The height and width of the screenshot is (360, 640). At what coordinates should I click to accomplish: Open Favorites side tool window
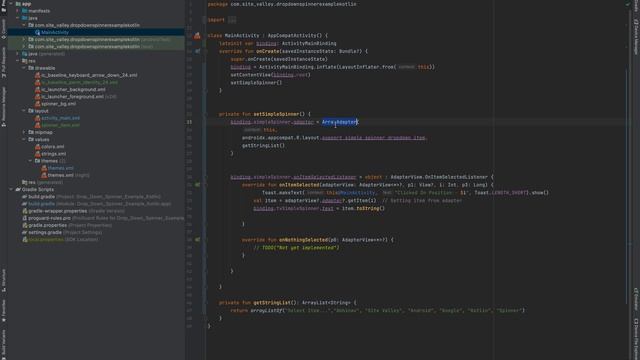[4, 311]
